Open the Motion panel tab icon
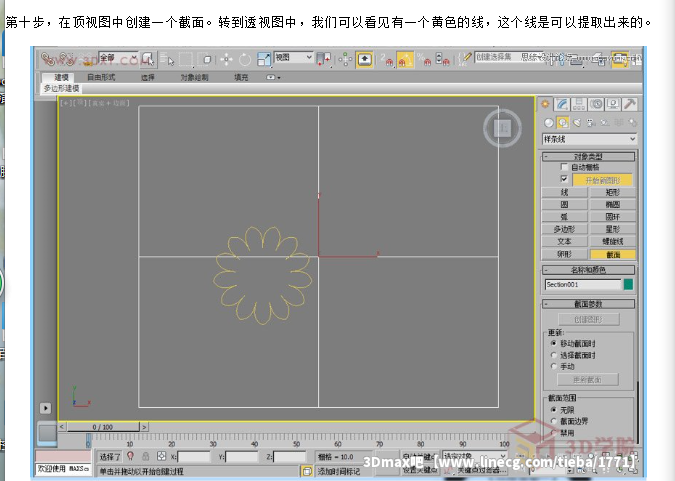The height and width of the screenshot is (481, 675). (x=596, y=104)
